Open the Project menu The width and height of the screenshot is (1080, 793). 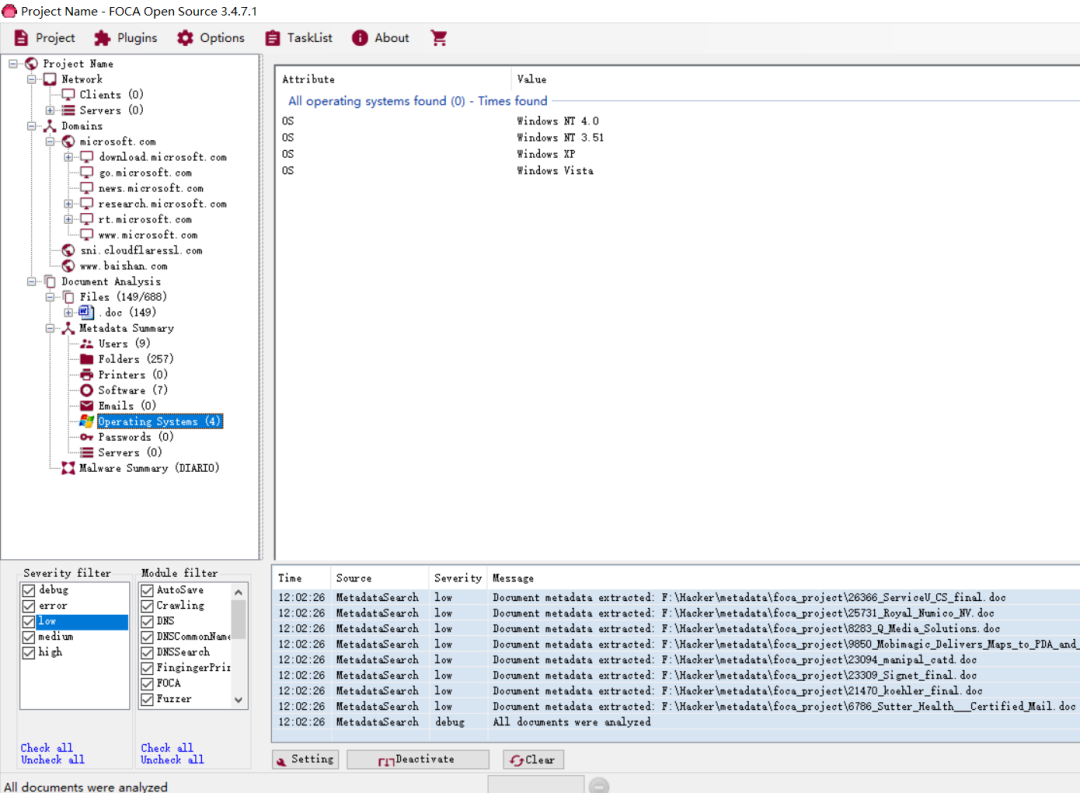click(x=45, y=38)
